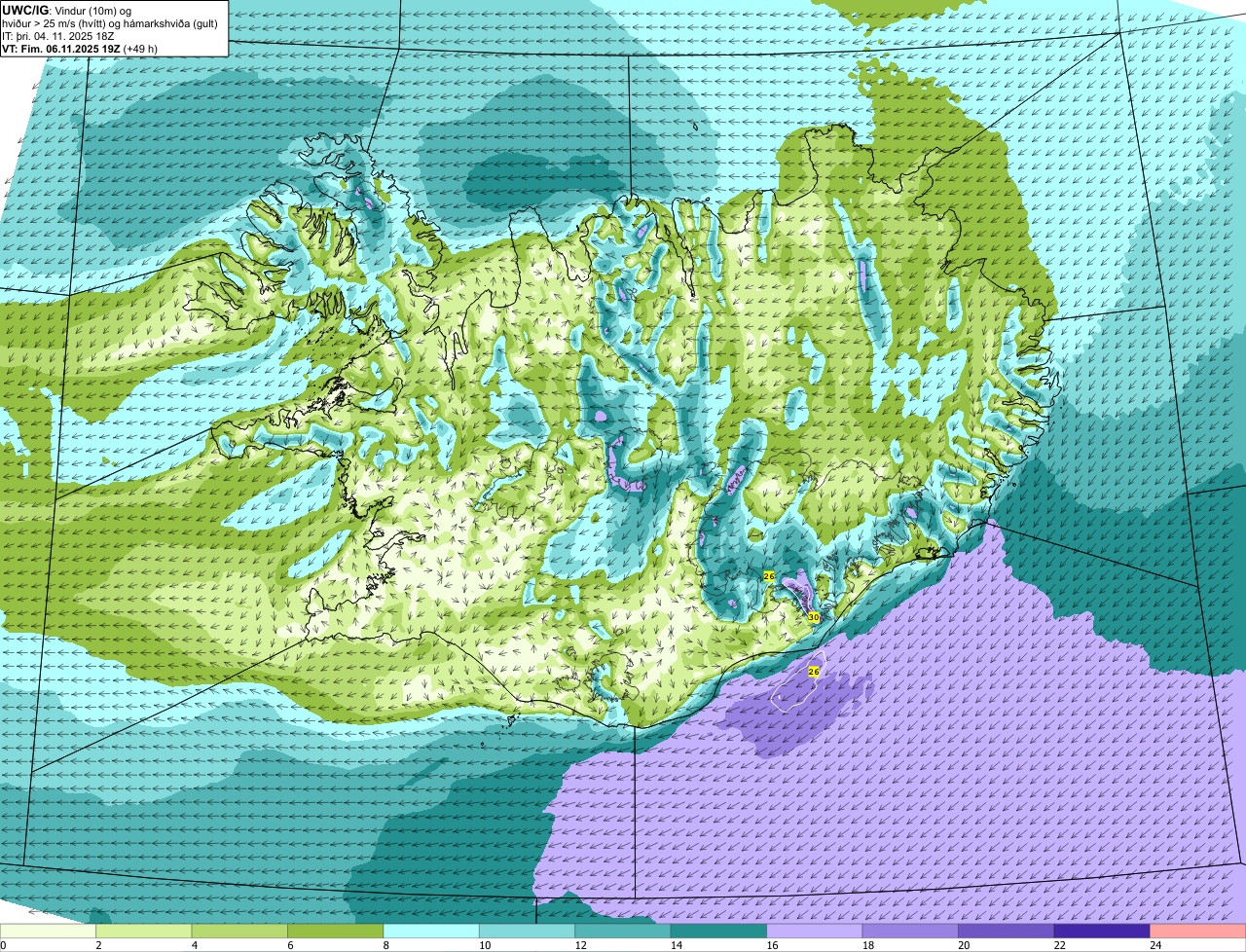
Task: Click the 0–2 m/s pale cream legend swatch
Action: pos(49,931)
